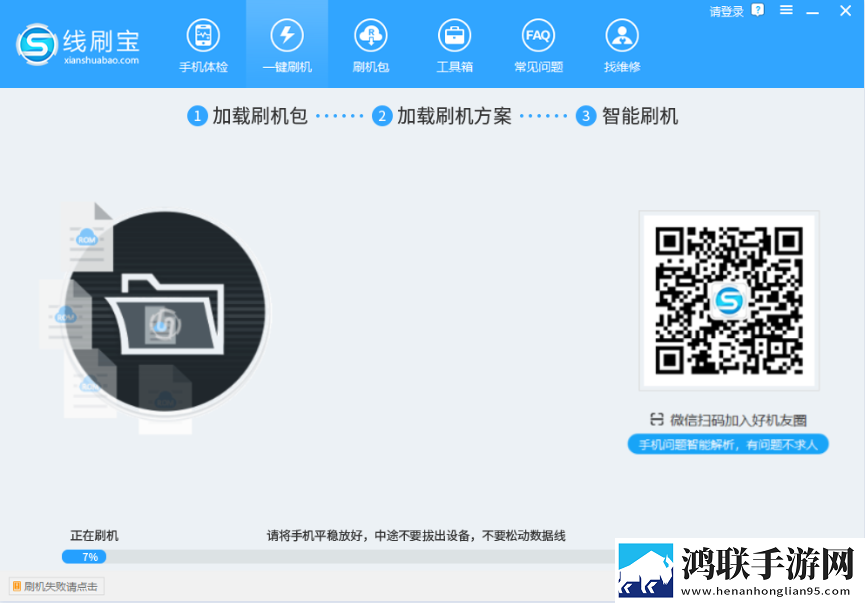Open the 工具箱 toolbox icon
The image size is (865, 603).
454,46
